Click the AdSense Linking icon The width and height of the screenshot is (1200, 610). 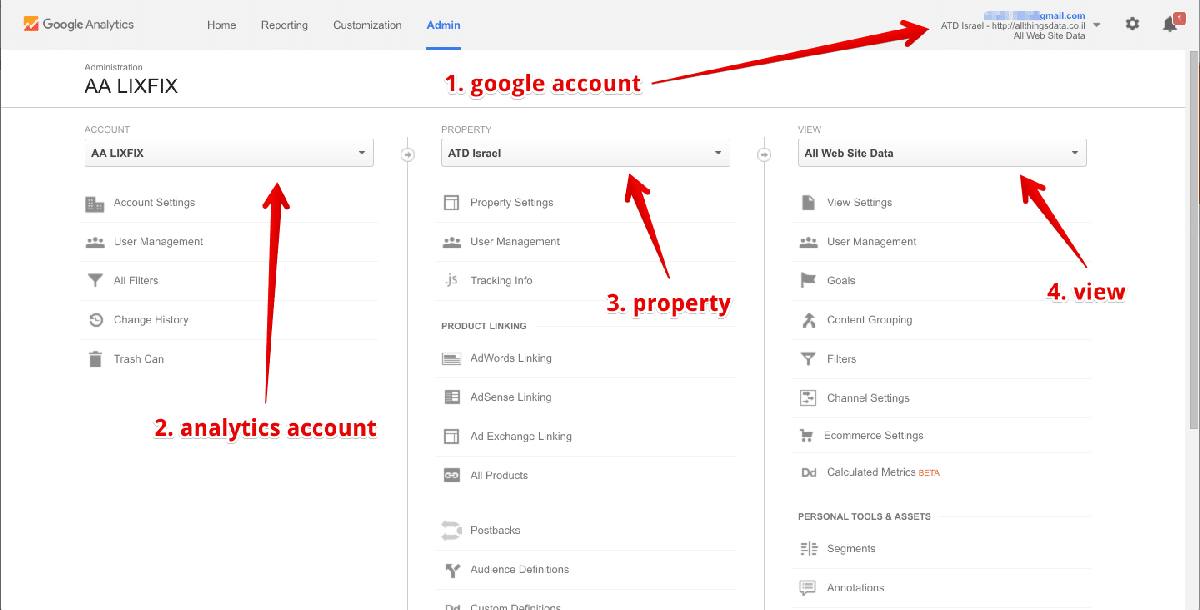[x=451, y=397]
